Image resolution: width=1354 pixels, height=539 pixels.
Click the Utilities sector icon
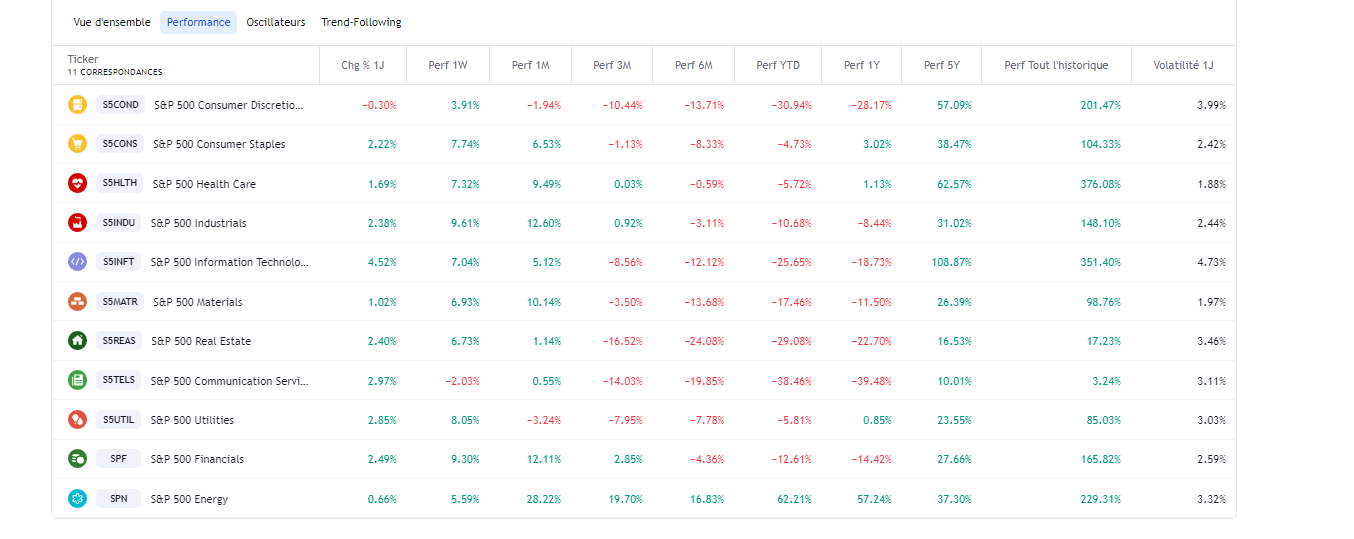[x=77, y=420]
